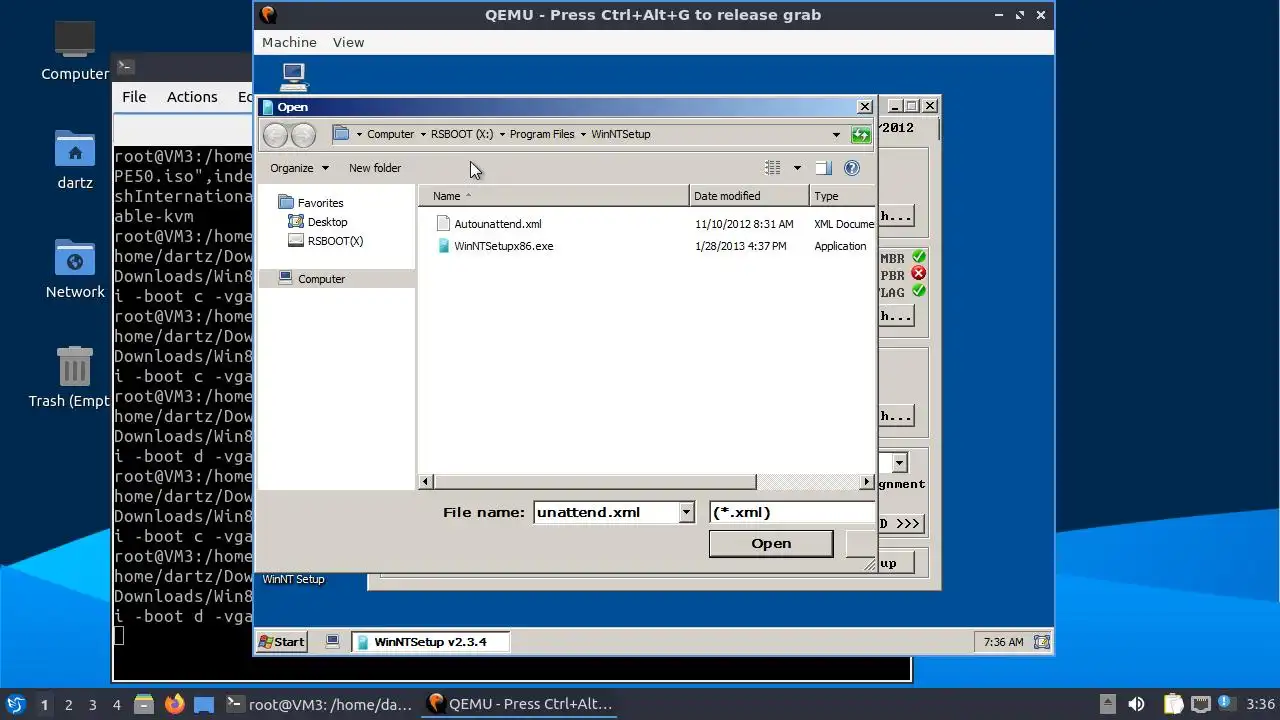This screenshot has height=720, width=1280.
Task: Click the Open button
Action: (x=771, y=543)
